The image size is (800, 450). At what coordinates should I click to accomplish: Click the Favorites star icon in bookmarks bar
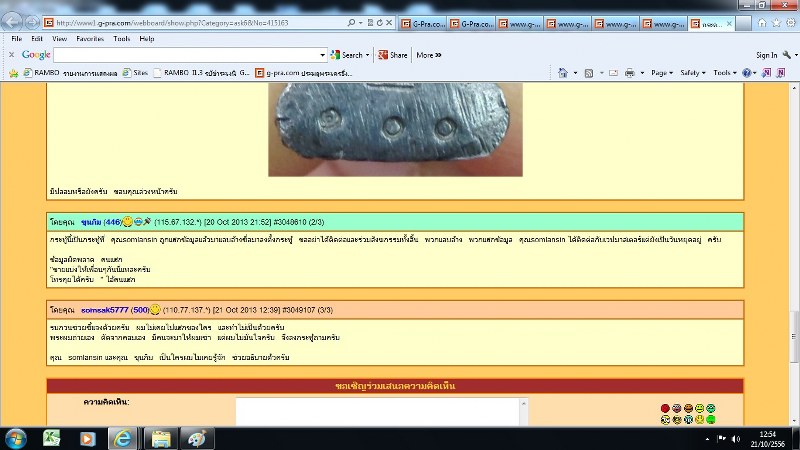click(x=14, y=73)
